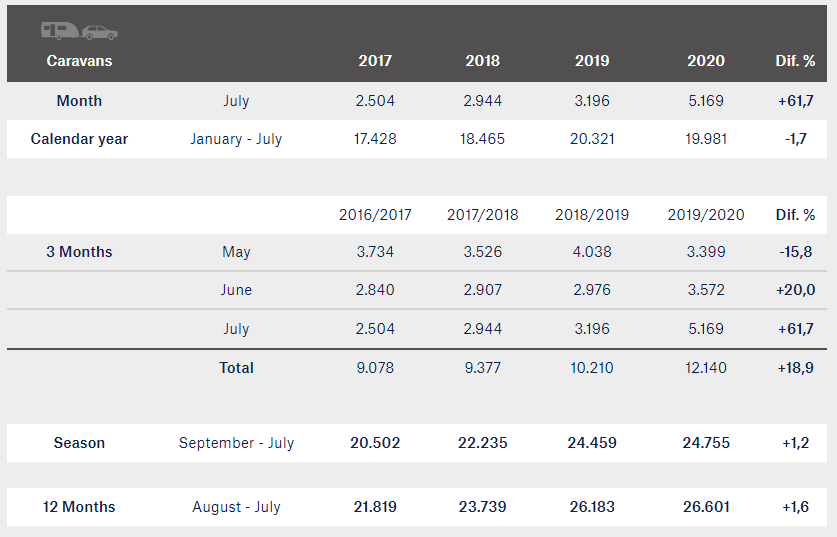Select the August - July value 26.601
Screen dimensions: 837x537
(x=706, y=507)
